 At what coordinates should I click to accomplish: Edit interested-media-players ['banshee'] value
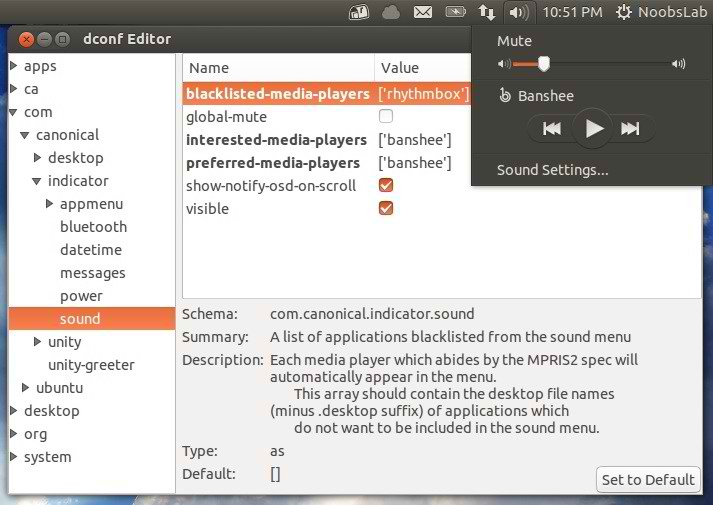tap(415, 140)
